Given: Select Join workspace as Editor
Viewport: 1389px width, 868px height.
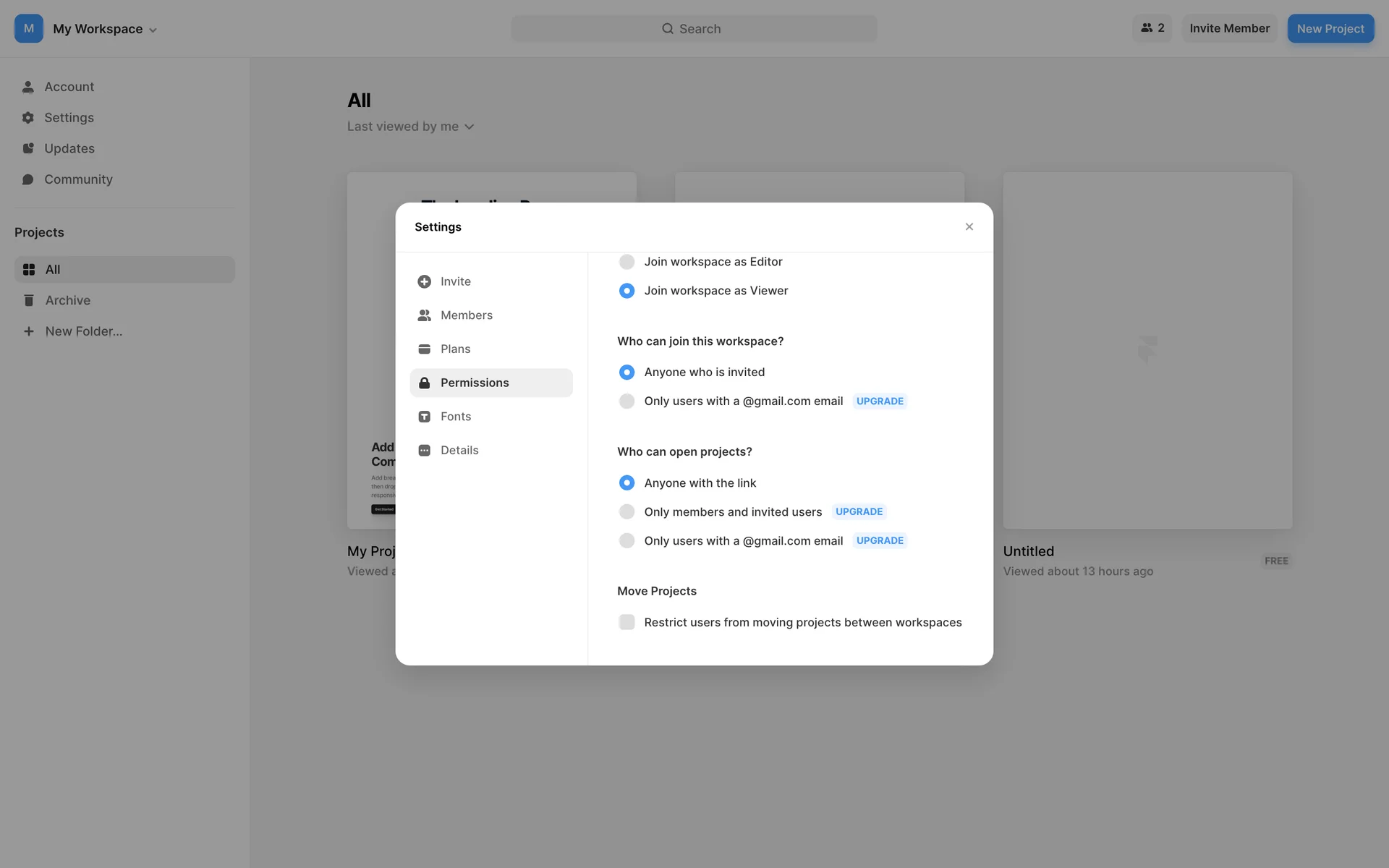Looking at the screenshot, I should point(626,262).
